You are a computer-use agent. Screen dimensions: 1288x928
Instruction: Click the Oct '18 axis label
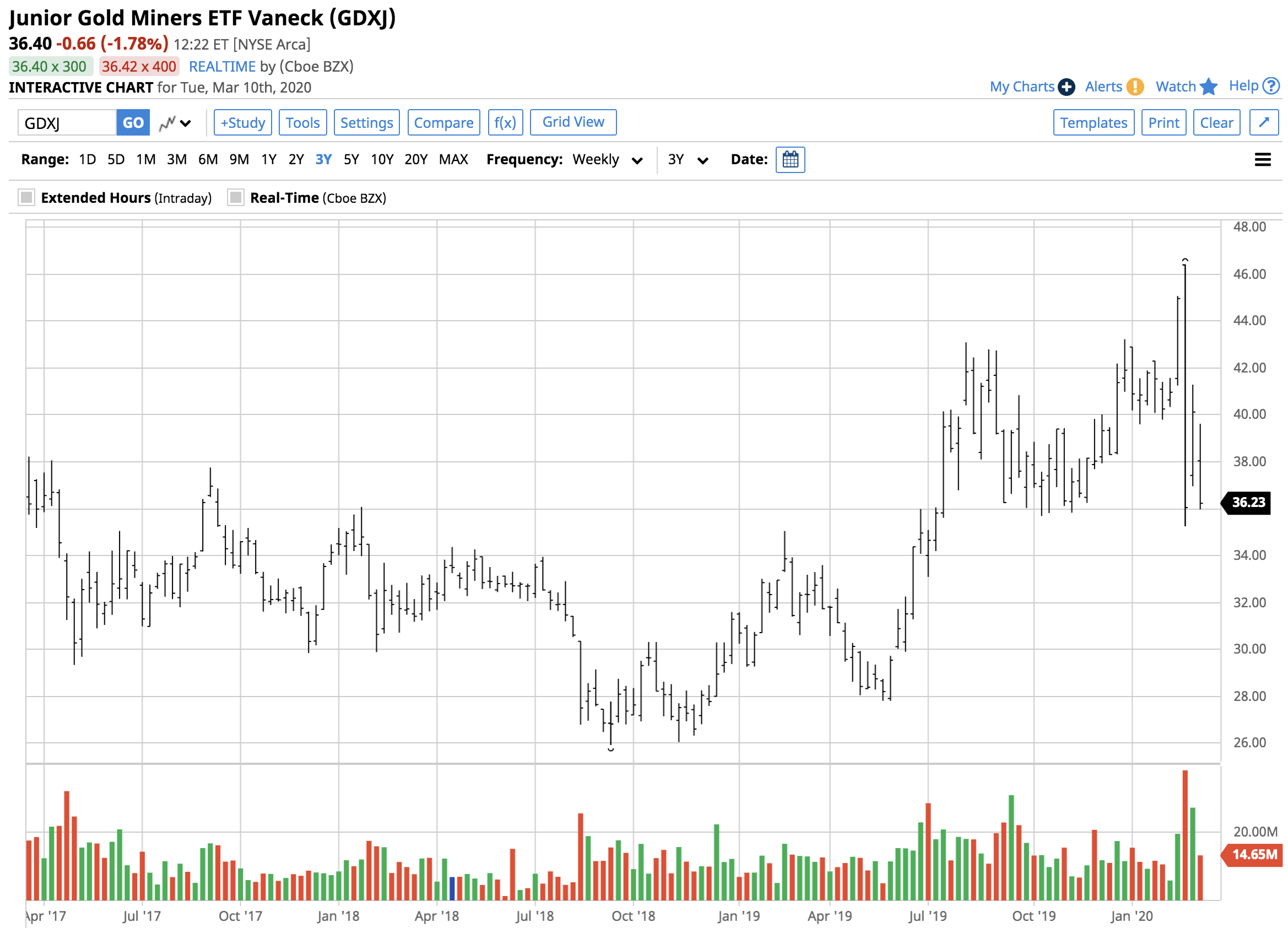pyautogui.click(x=633, y=916)
